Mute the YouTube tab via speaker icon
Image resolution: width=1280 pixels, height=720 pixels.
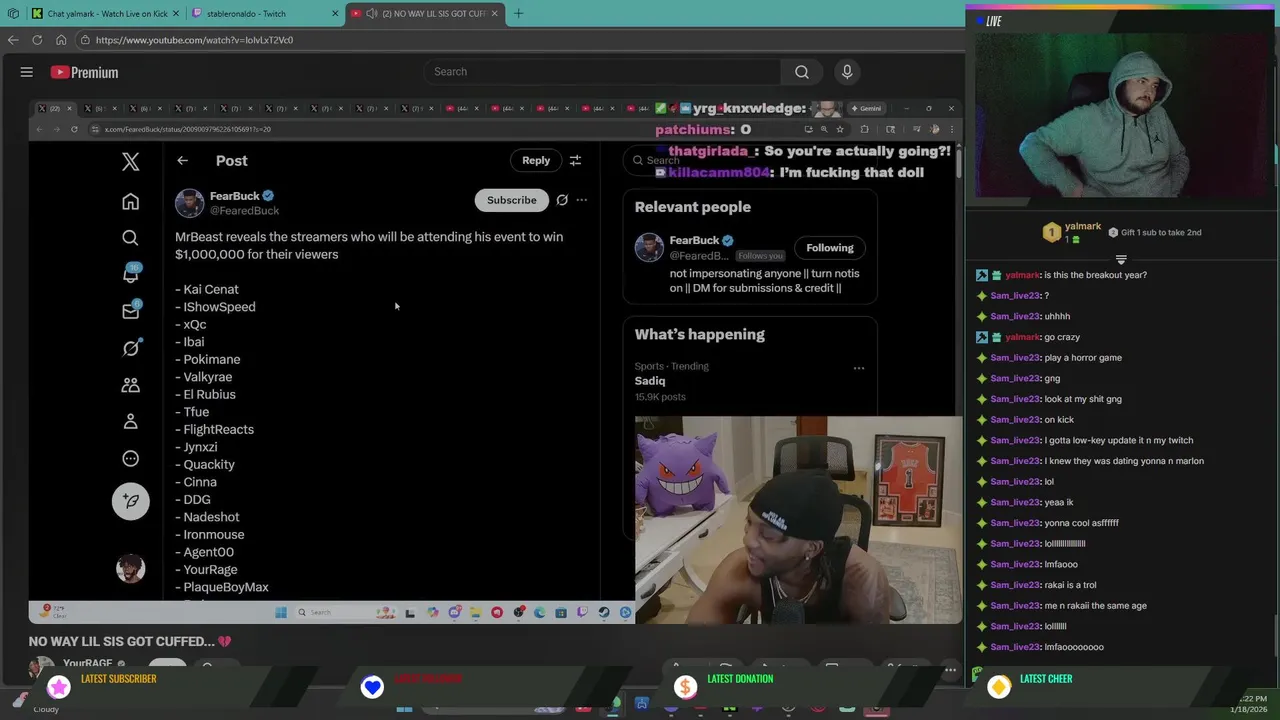(x=372, y=14)
